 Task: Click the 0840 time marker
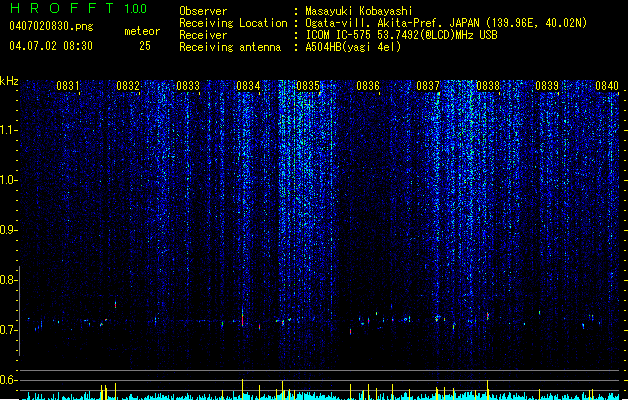point(607,86)
